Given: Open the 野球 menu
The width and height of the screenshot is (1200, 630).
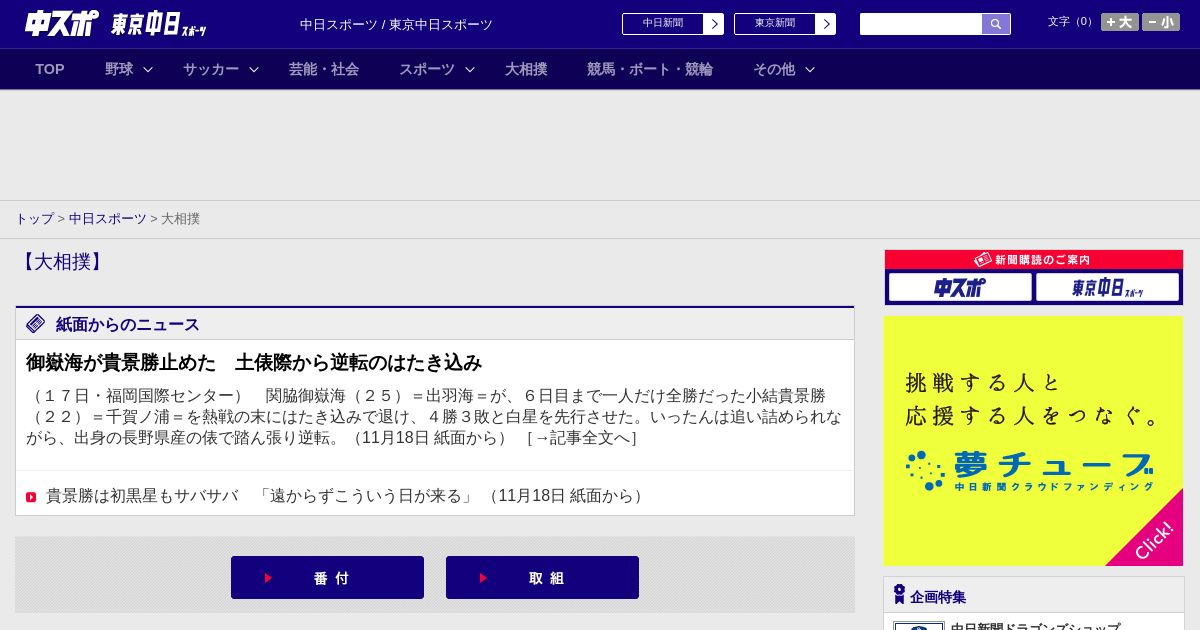Looking at the screenshot, I should pyautogui.click(x=119, y=69).
